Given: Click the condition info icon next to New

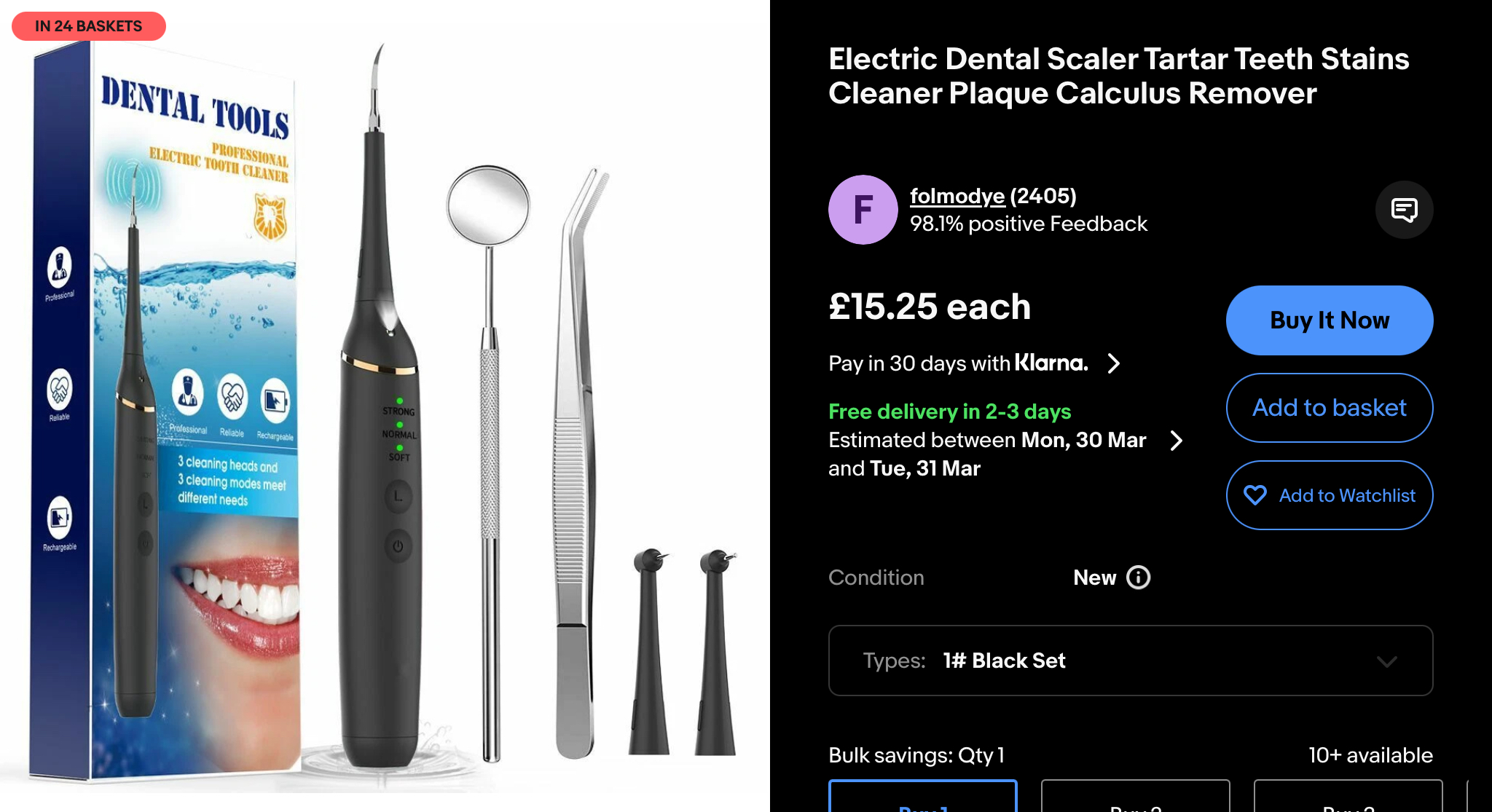Looking at the screenshot, I should coord(1138,578).
